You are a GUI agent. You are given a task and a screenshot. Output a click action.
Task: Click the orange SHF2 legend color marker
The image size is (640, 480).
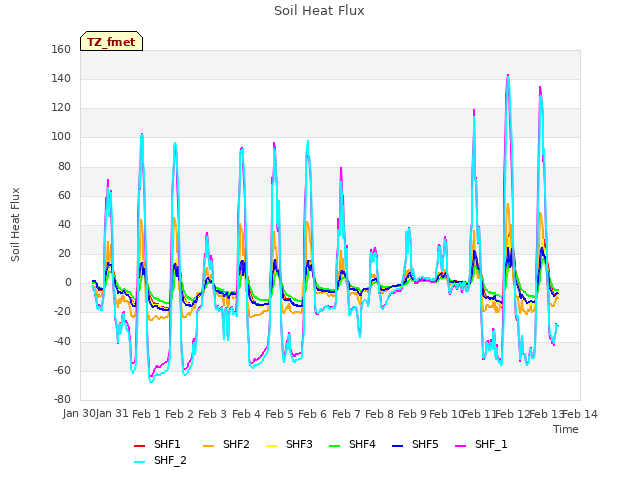208,445
